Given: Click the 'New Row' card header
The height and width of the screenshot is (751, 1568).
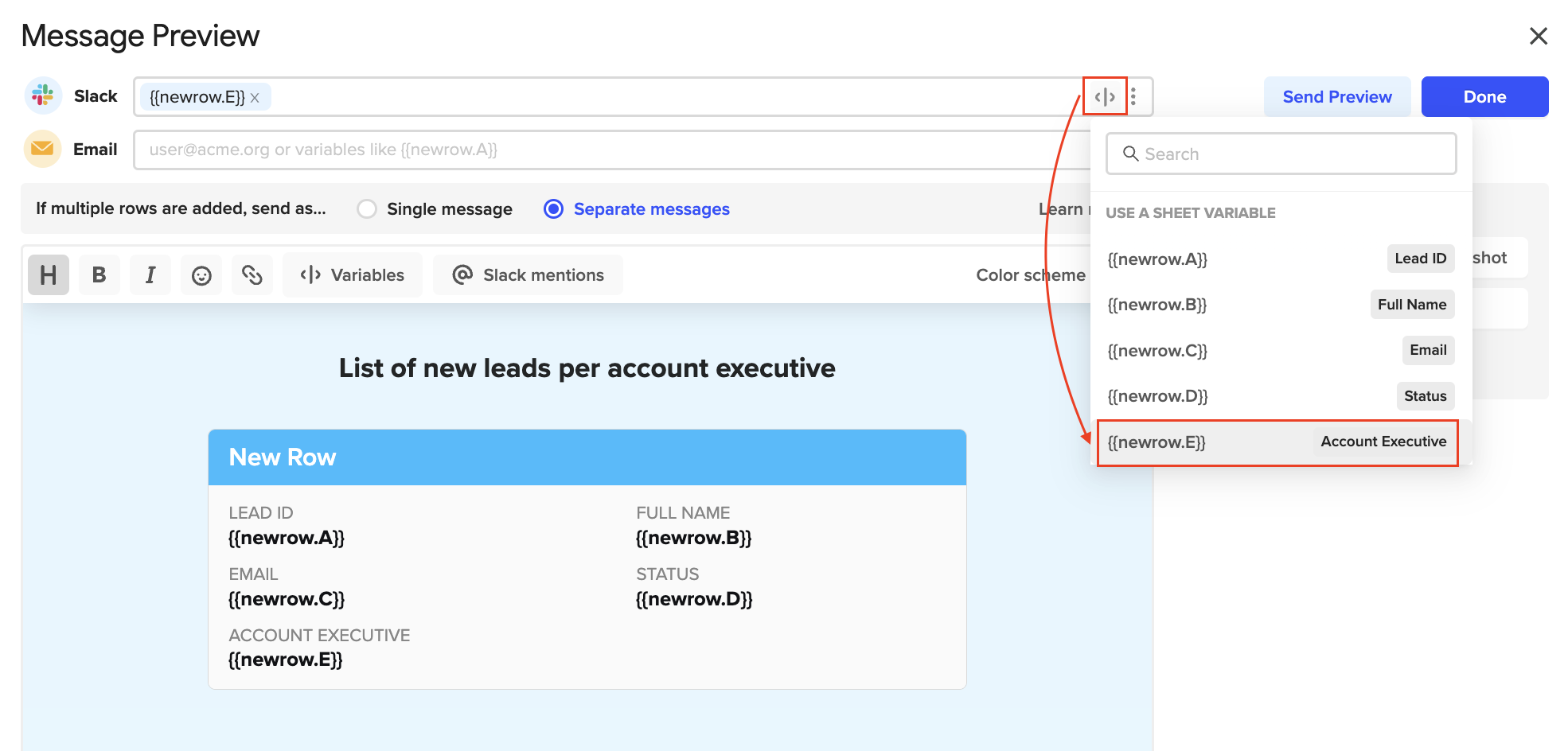Looking at the screenshot, I should pos(587,457).
